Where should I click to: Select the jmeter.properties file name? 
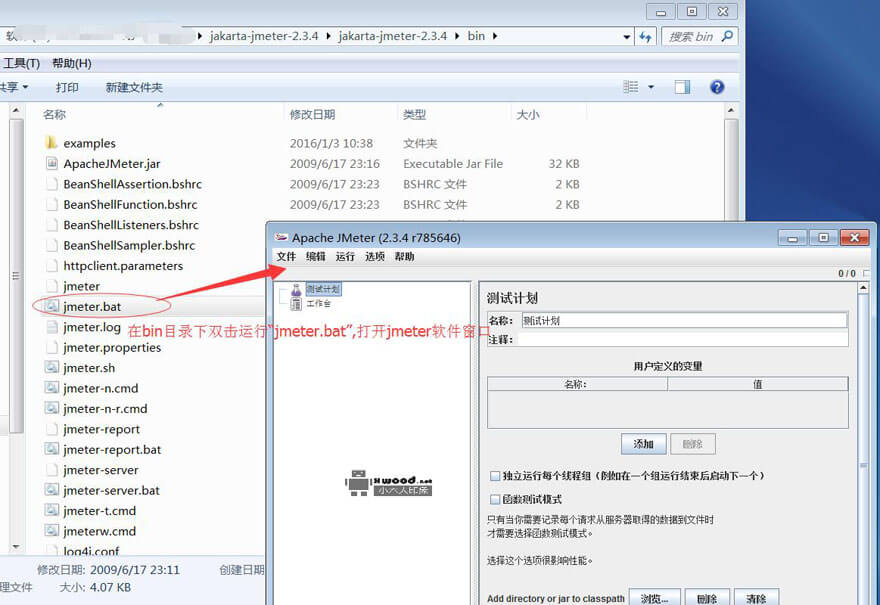tap(112, 347)
